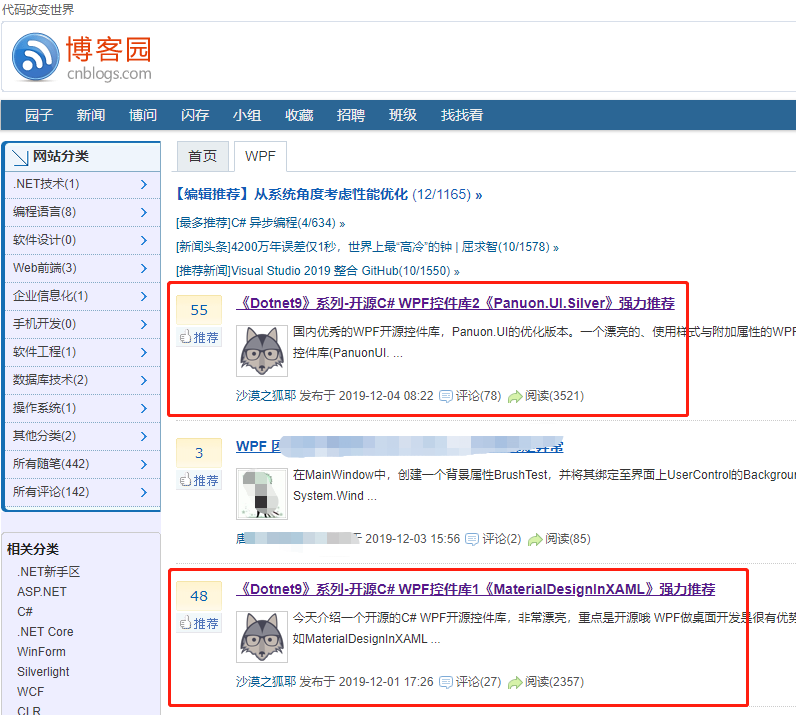The image size is (796, 715).
Task: Open the C# related category
Action: [x=25, y=611]
